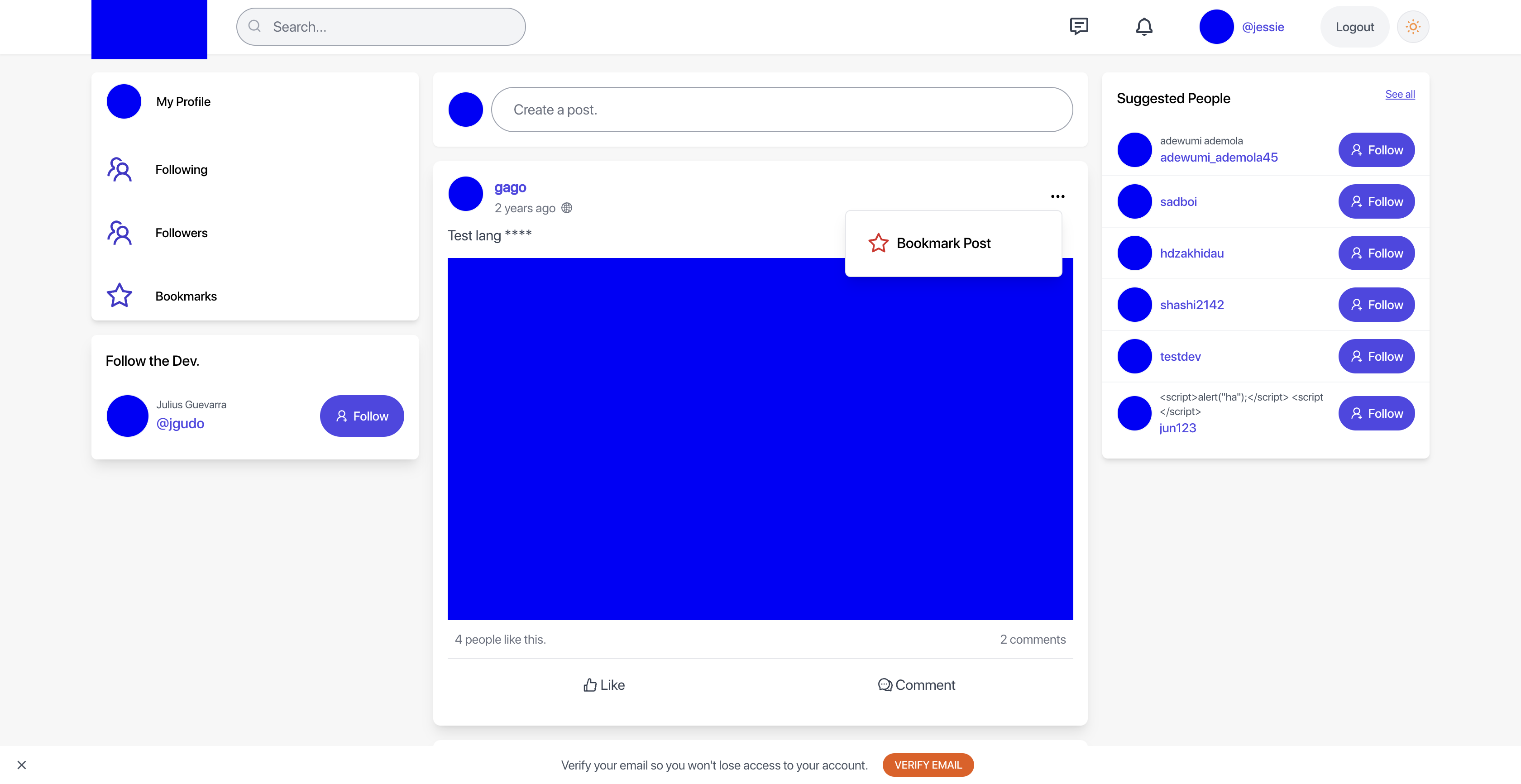Open Followers in the sidebar

[x=181, y=233]
